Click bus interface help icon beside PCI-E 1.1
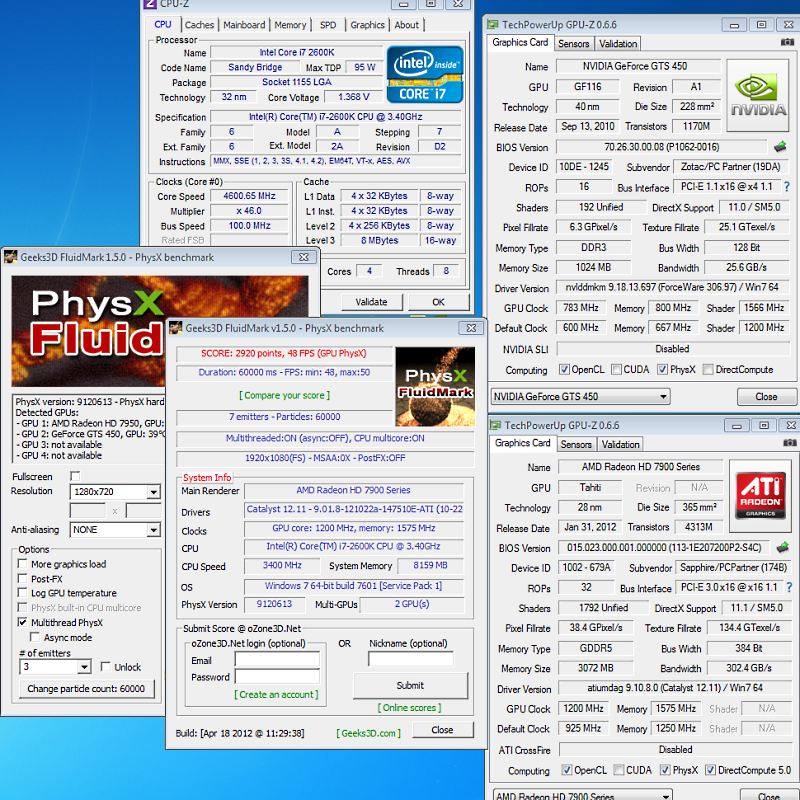800x800 pixels. [x=787, y=187]
